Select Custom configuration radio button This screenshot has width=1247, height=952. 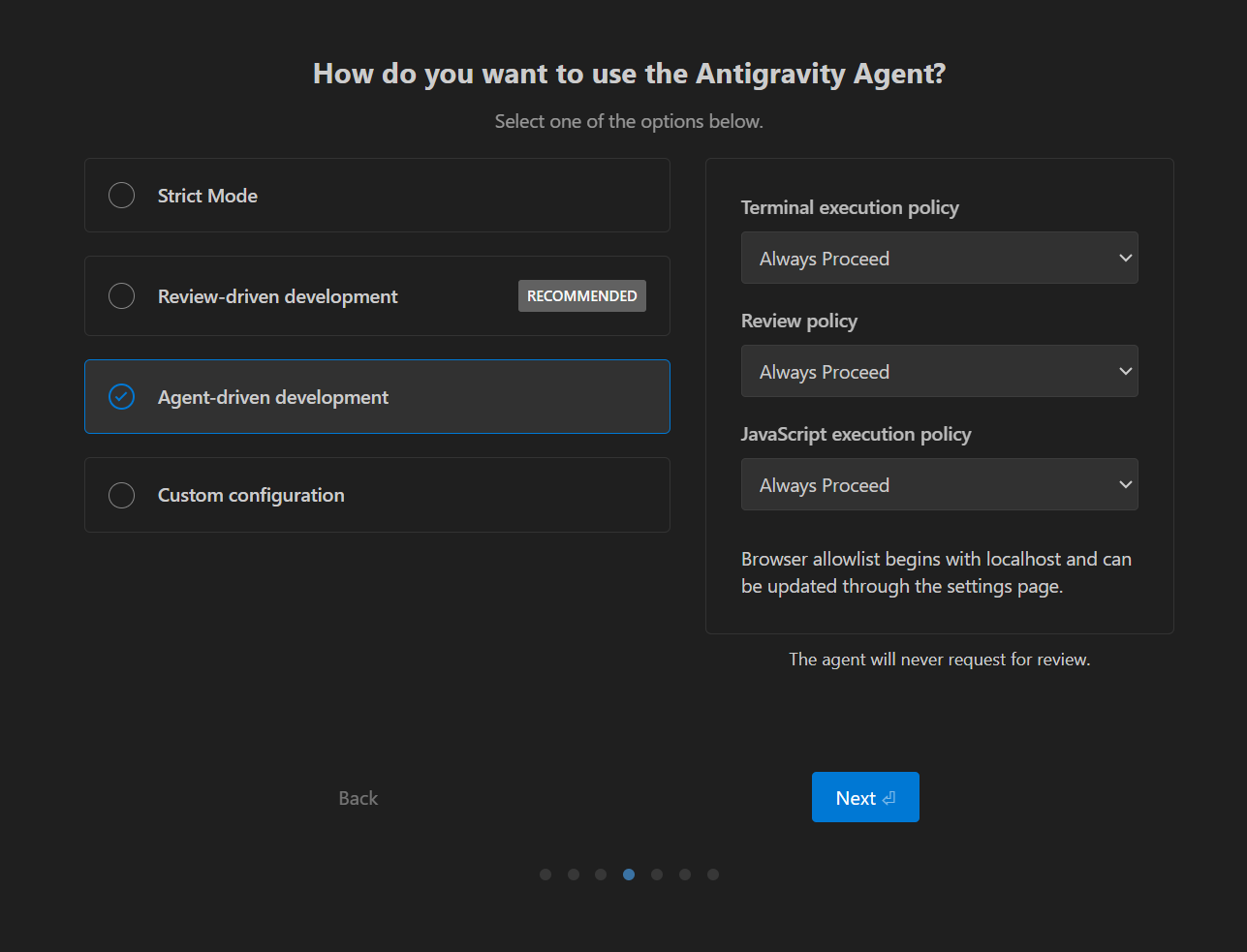(122, 495)
